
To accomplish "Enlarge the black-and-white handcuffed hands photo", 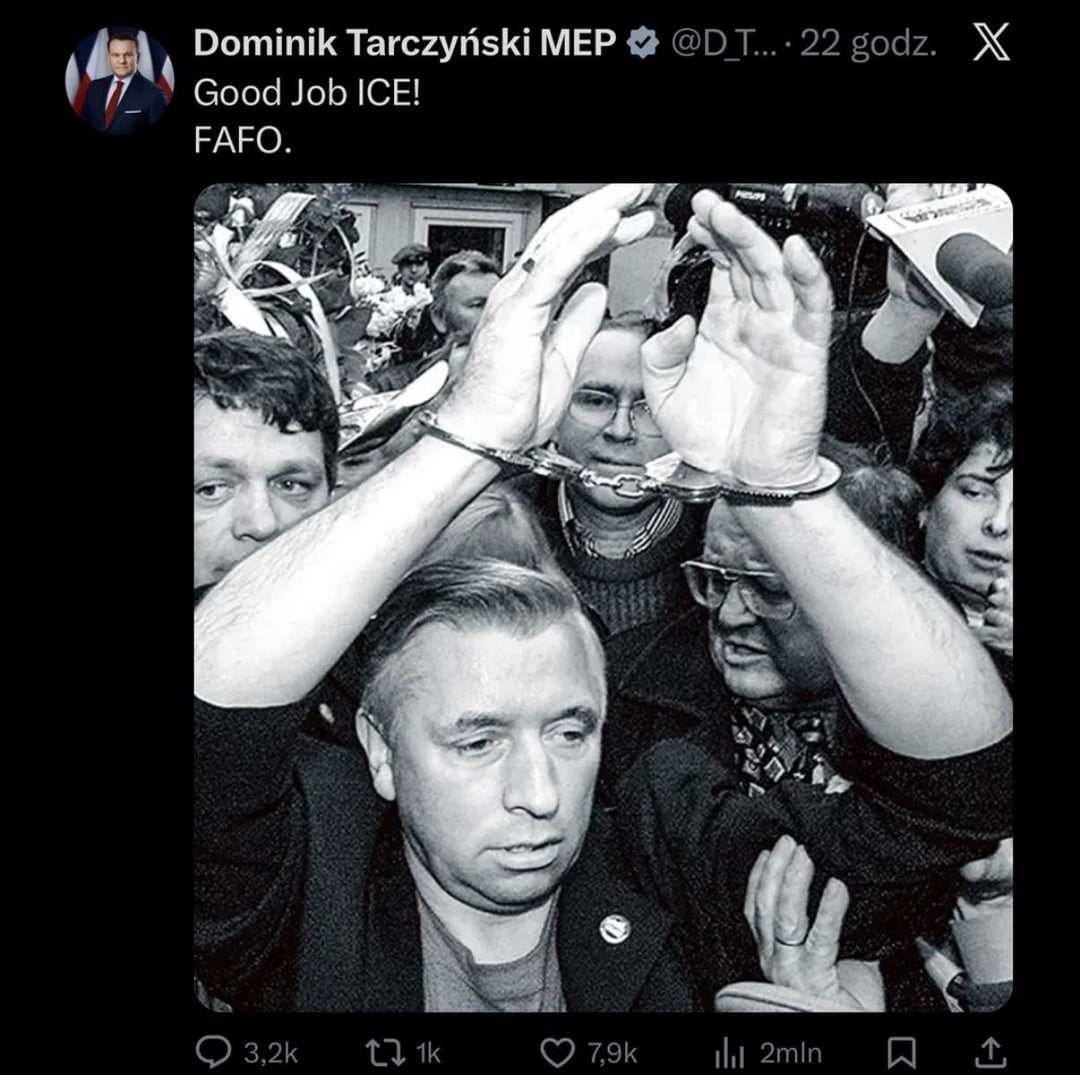I will (603, 597).
